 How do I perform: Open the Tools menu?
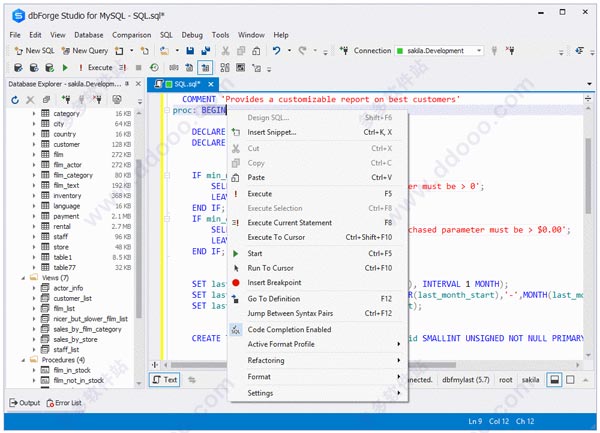pyautogui.click(x=220, y=35)
